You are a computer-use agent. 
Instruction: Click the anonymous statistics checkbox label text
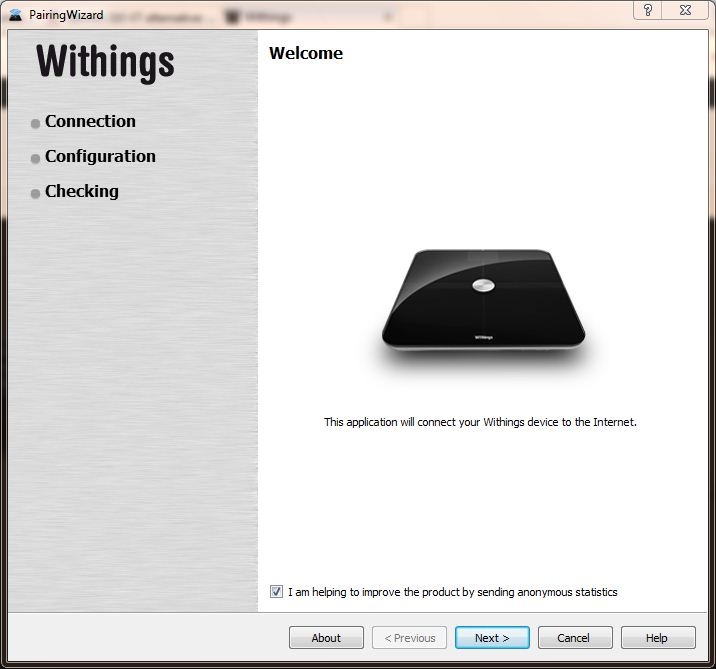[453, 592]
